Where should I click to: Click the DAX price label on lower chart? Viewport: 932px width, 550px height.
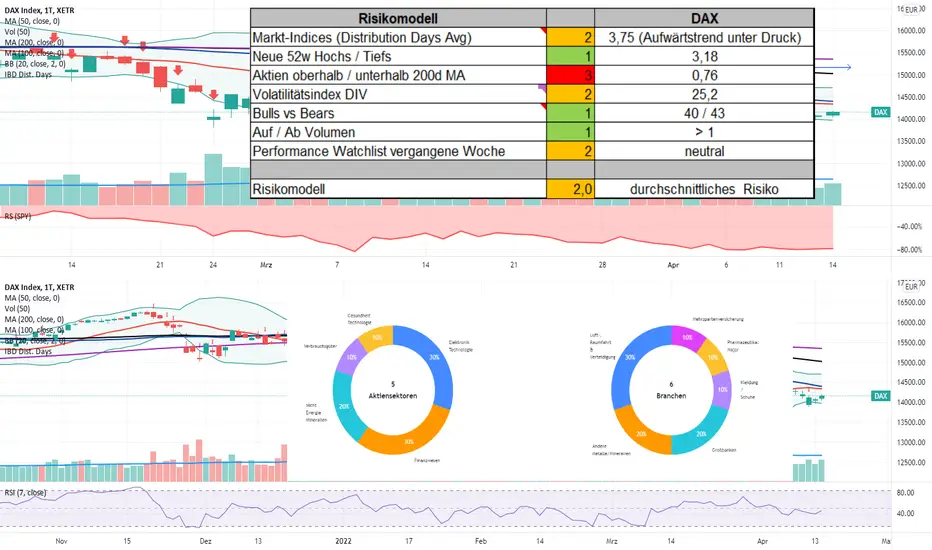(x=880, y=396)
